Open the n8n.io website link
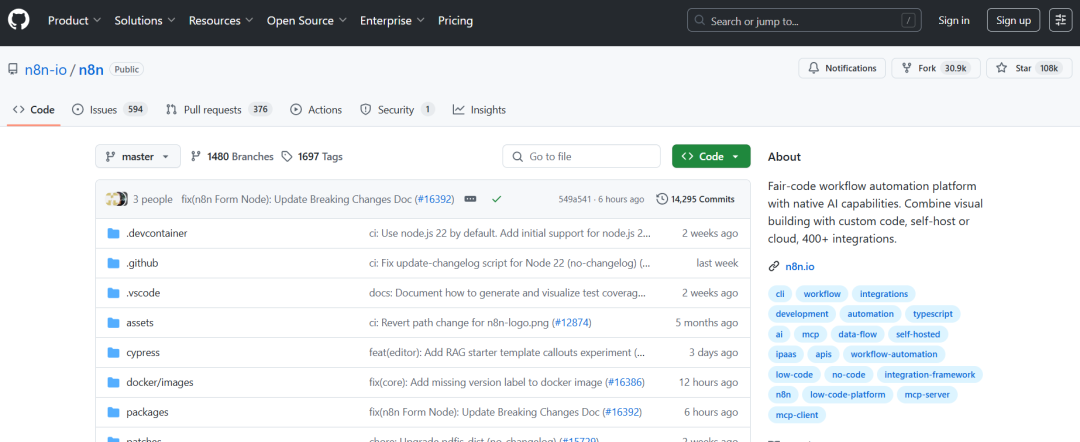This screenshot has width=1080, height=442. click(x=800, y=266)
